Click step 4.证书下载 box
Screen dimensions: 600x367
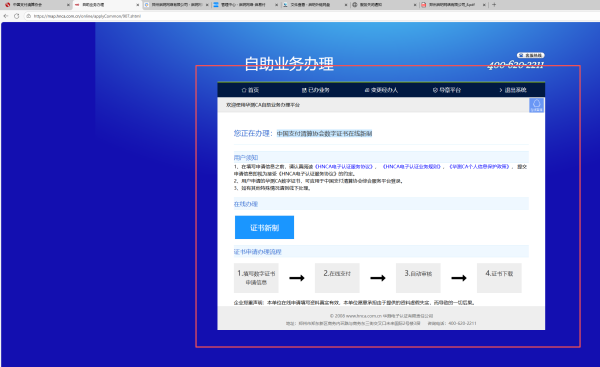coord(499,278)
